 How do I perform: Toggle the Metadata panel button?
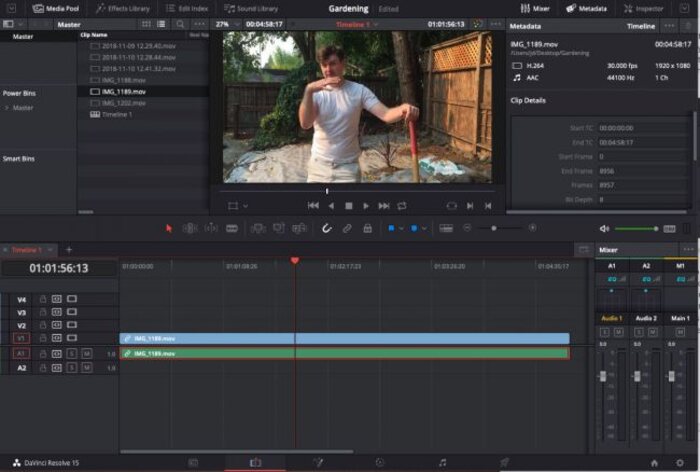[x=586, y=8]
